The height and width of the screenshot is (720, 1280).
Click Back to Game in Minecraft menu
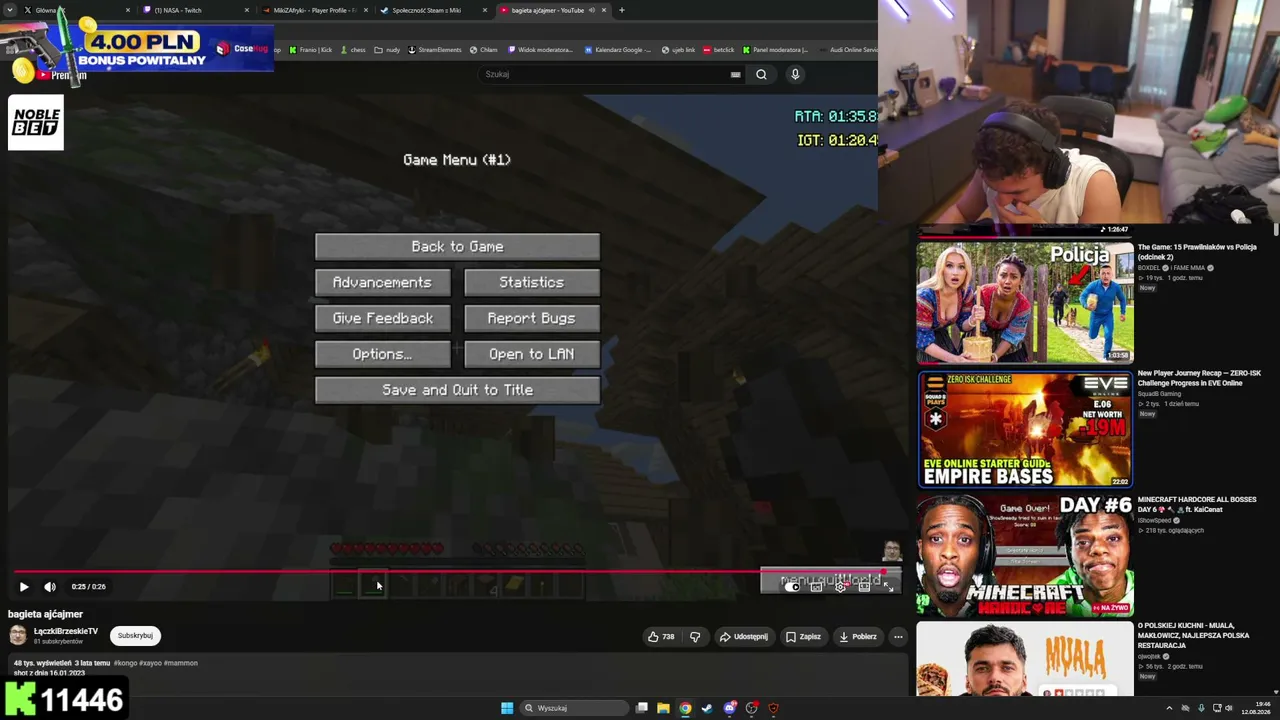[x=457, y=247]
